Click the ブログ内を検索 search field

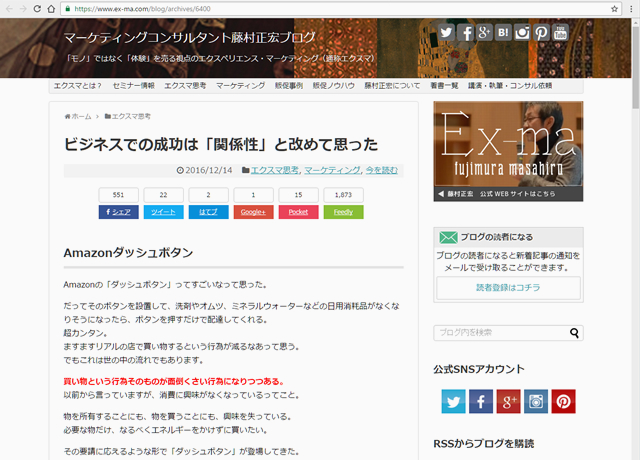500,334
